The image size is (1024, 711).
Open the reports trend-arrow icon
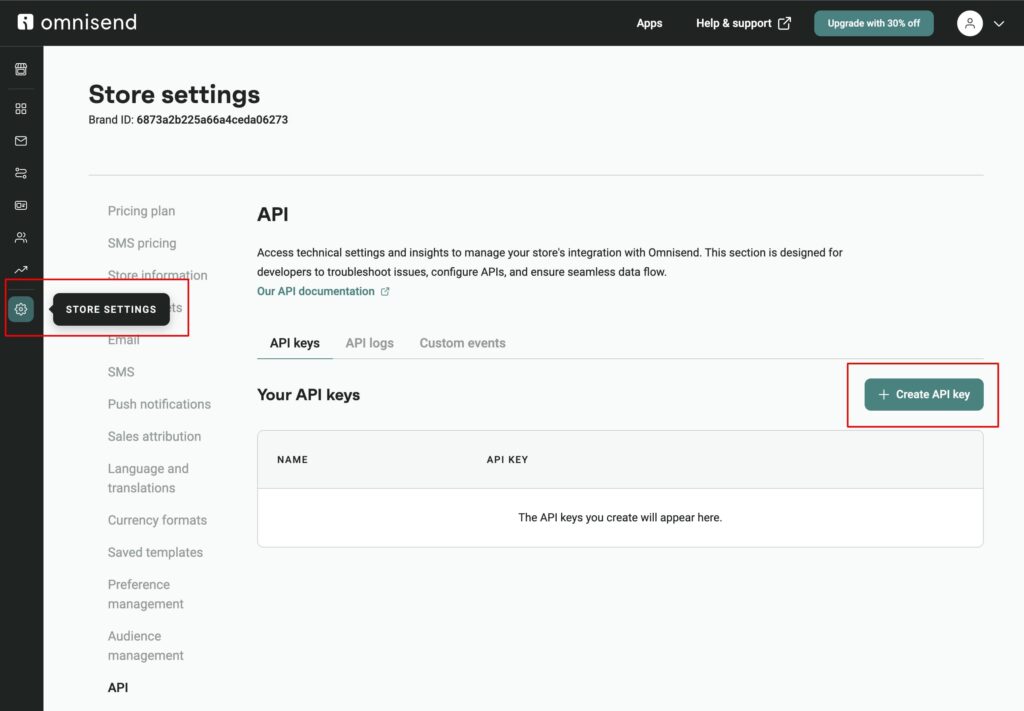pos(21,269)
